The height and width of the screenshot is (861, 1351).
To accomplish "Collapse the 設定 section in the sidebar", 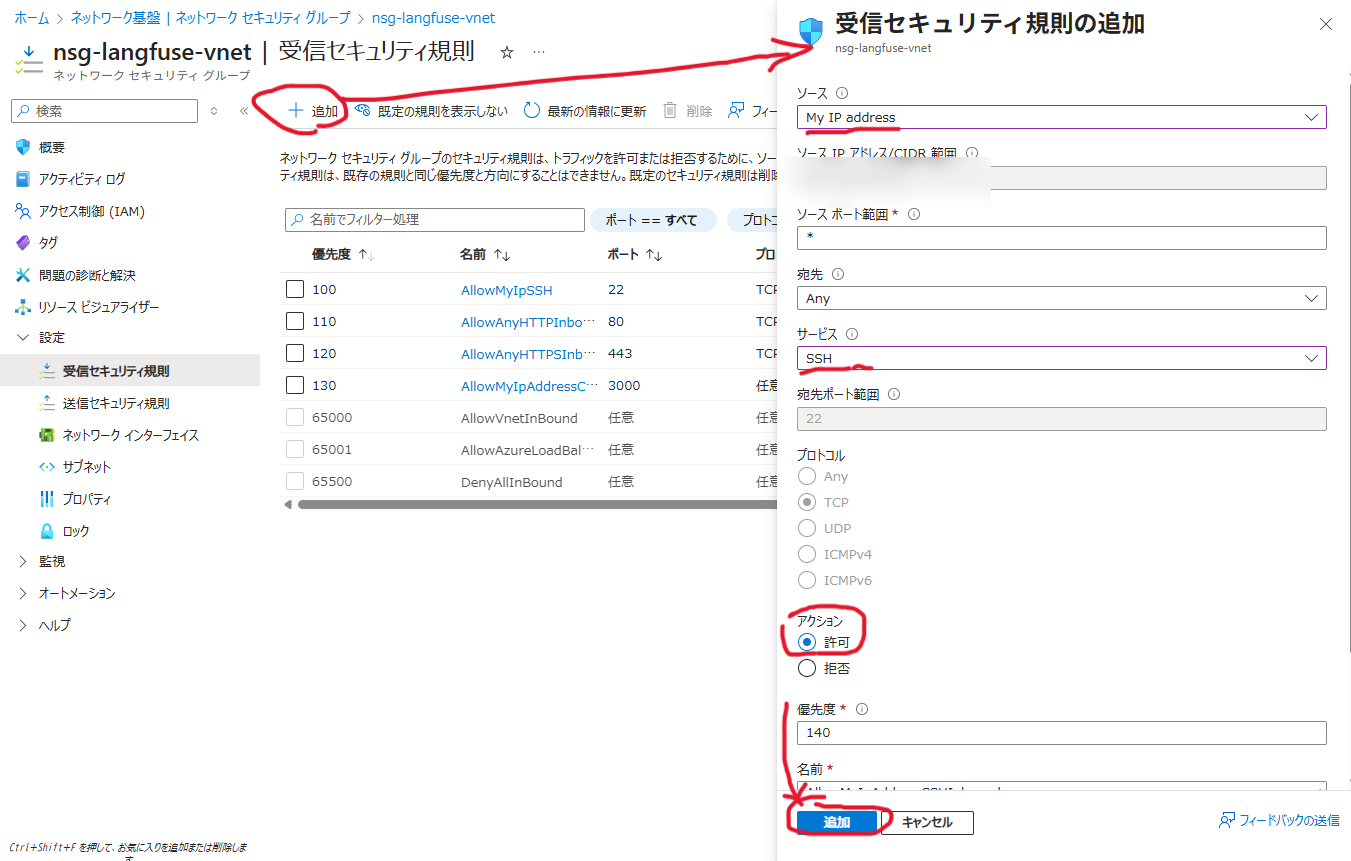I will 23,338.
